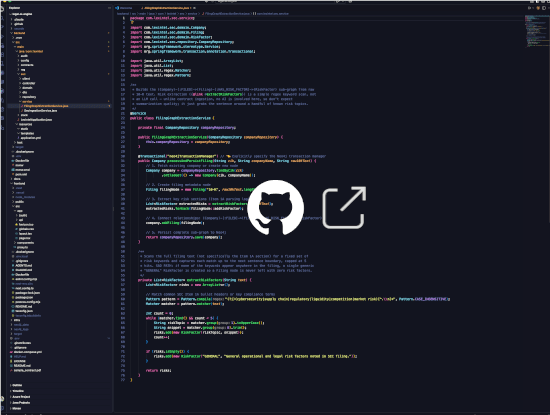Expand the audit package folder
The width and height of the screenshot is (550, 415).
click(24, 56)
